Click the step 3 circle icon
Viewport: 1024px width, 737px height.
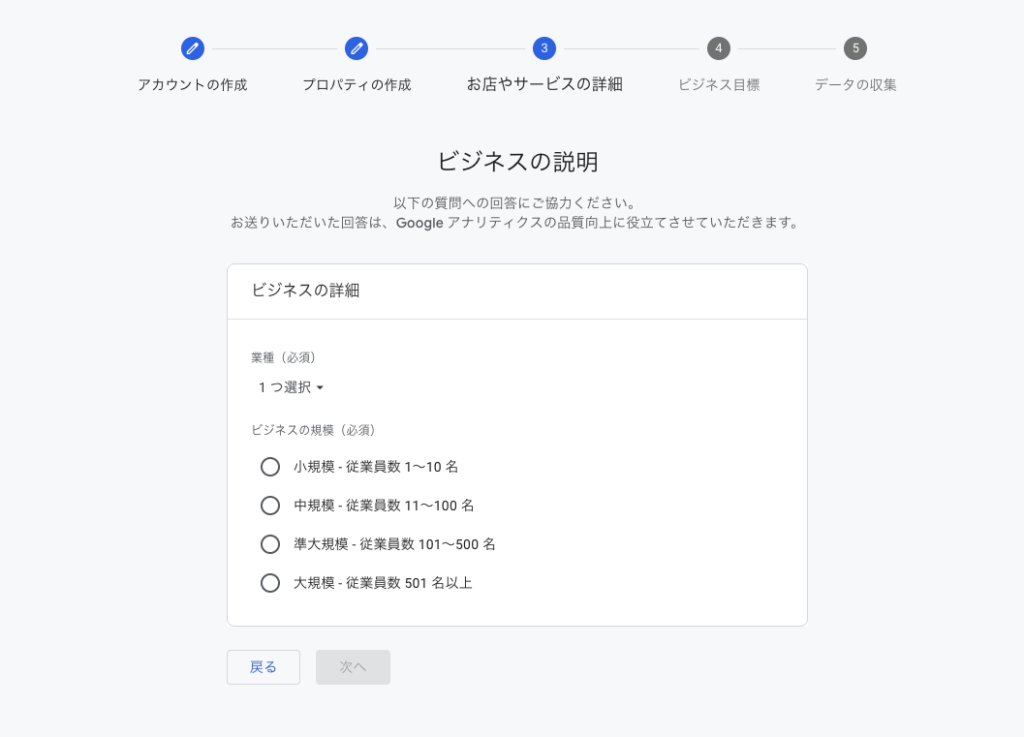pos(544,48)
